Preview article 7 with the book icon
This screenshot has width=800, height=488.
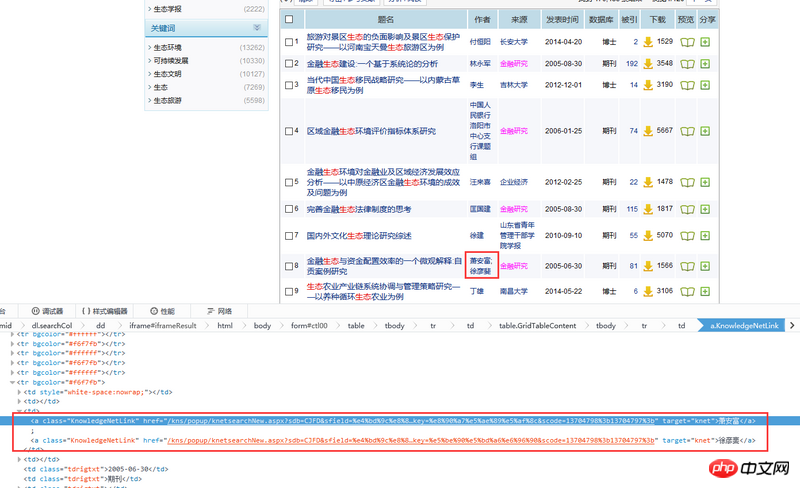click(x=686, y=235)
